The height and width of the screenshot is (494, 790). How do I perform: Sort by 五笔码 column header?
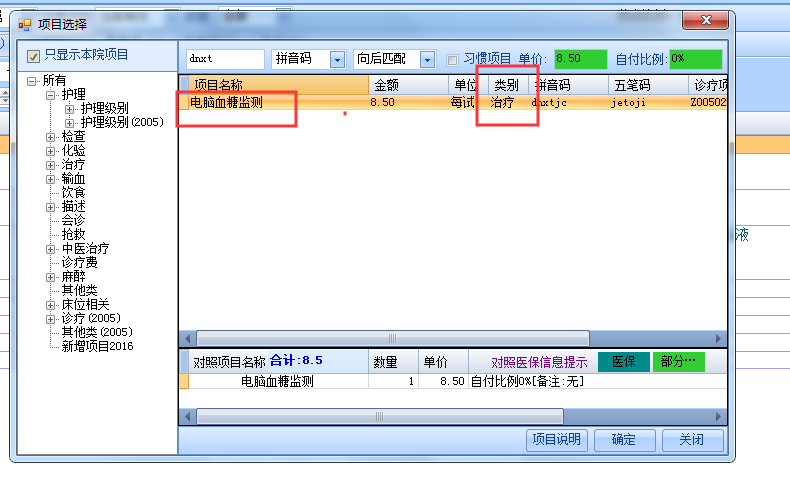648,85
